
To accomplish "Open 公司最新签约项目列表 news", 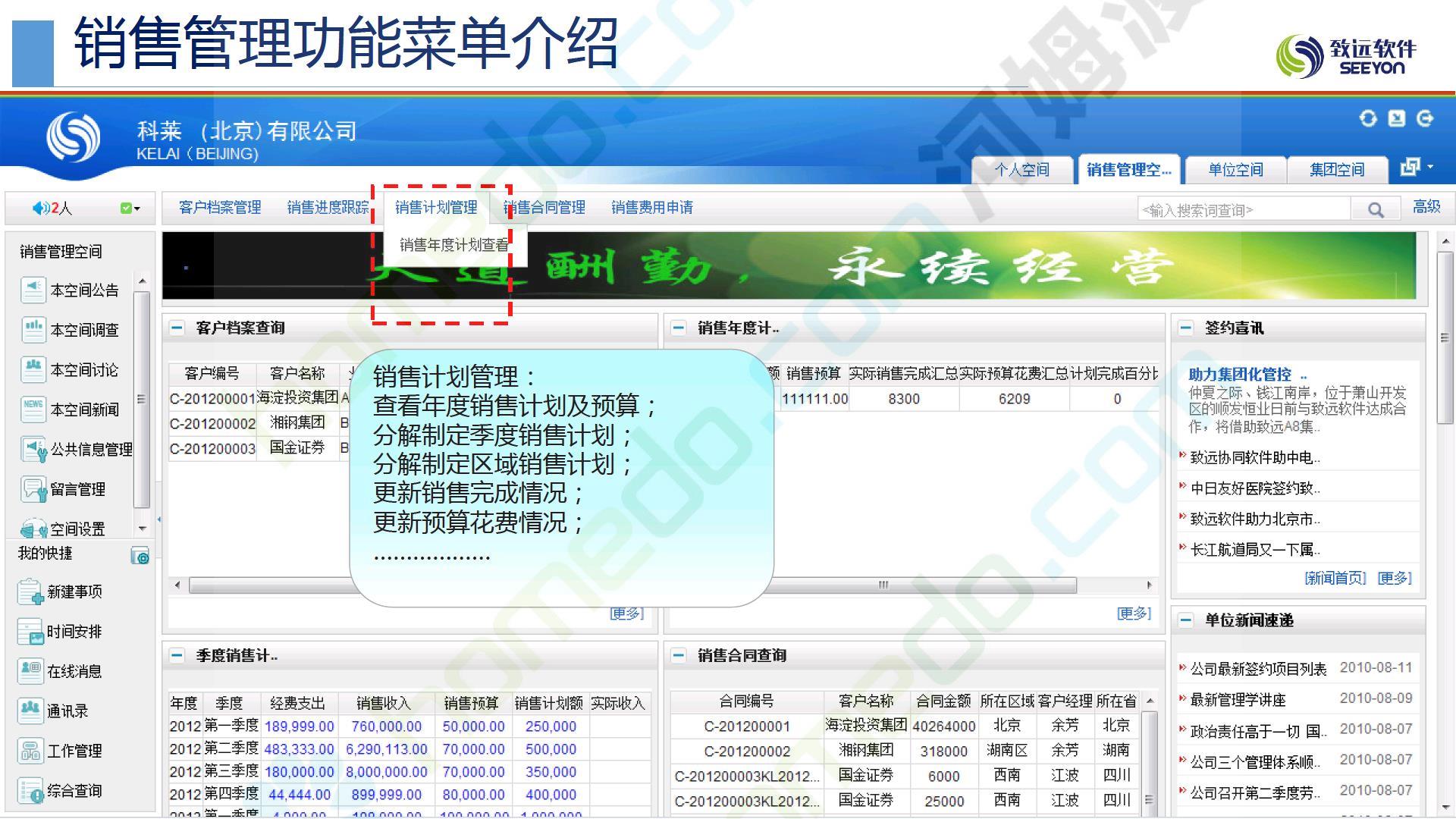I will pos(1258,670).
